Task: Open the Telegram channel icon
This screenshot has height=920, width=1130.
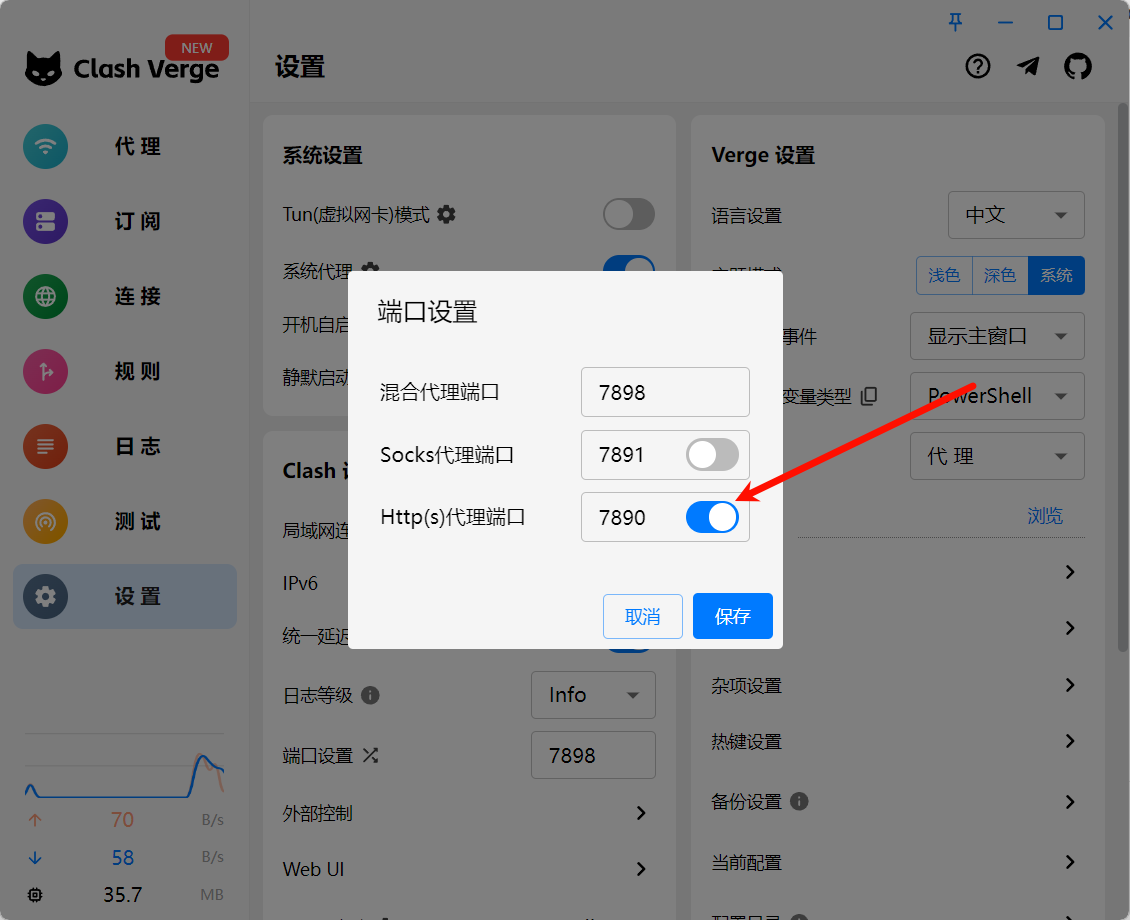Action: click(1027, 66)
